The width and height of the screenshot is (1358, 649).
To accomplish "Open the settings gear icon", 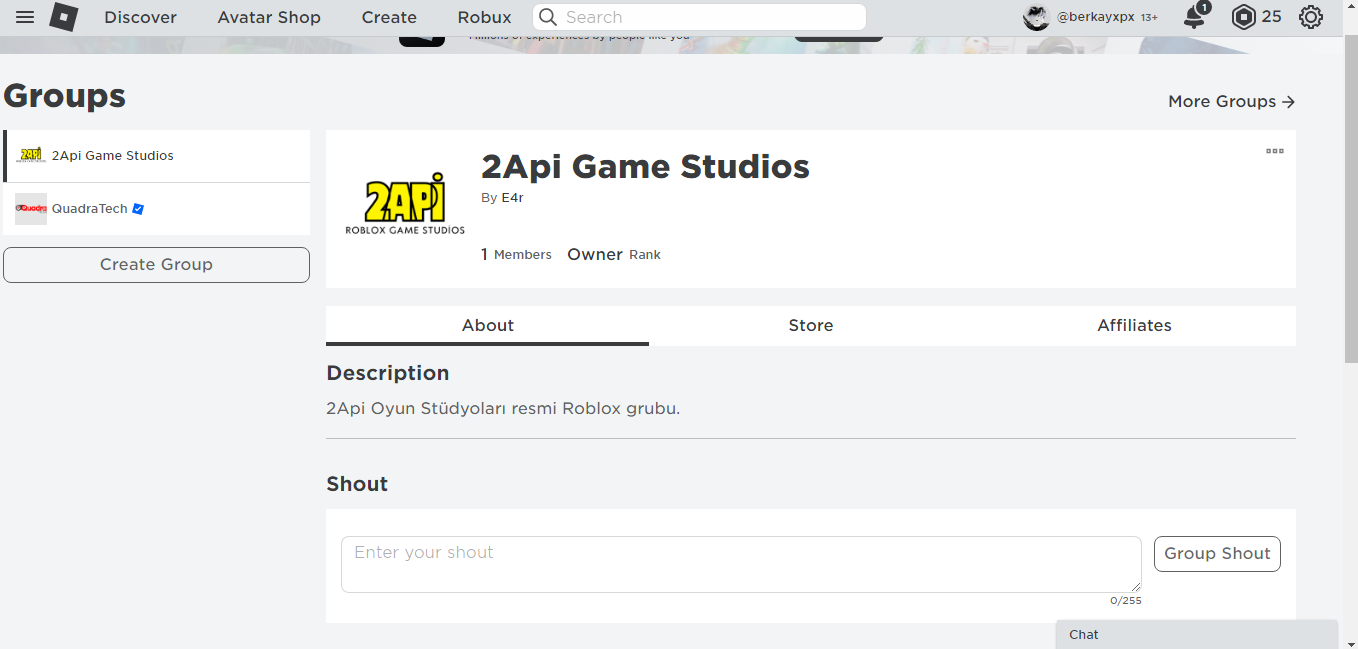I will 1310,17.
